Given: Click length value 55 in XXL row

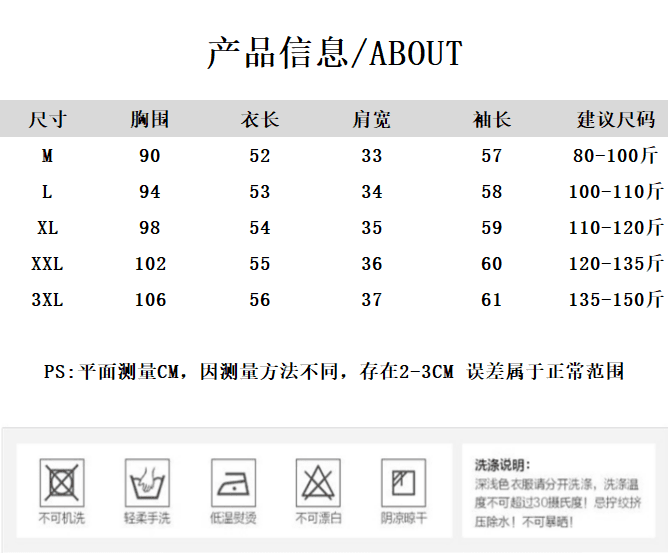Looking at the screenshot, I should [260, 264].
